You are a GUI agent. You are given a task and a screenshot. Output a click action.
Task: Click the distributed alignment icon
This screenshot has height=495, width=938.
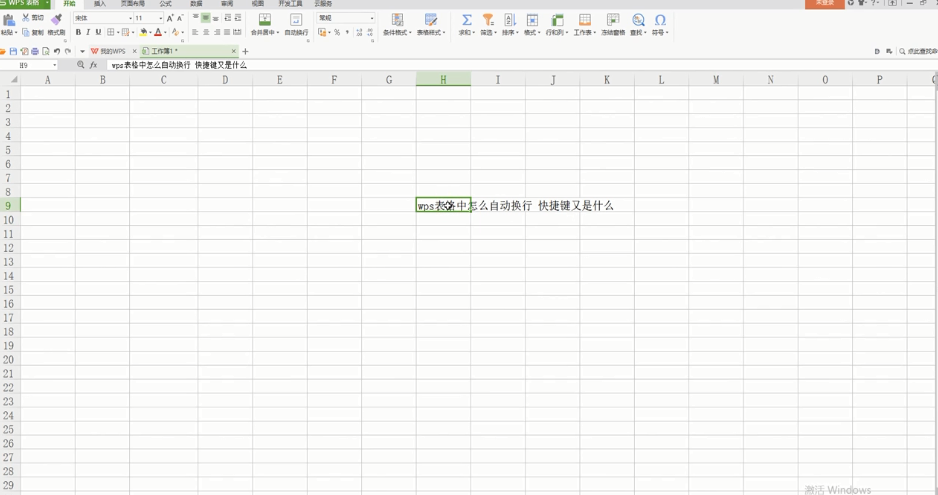coord(237,32)
